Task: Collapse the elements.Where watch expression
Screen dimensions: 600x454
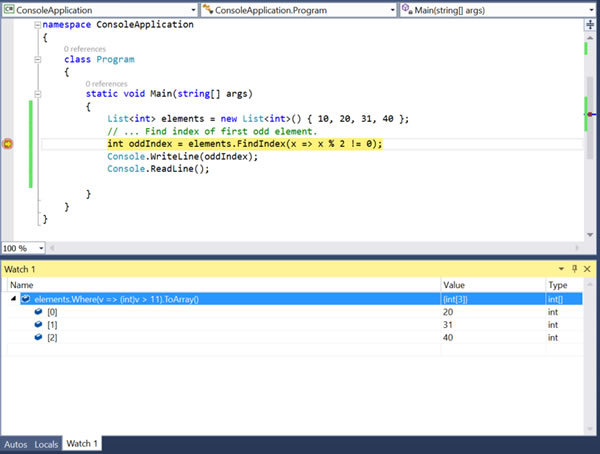Action: 13,299
